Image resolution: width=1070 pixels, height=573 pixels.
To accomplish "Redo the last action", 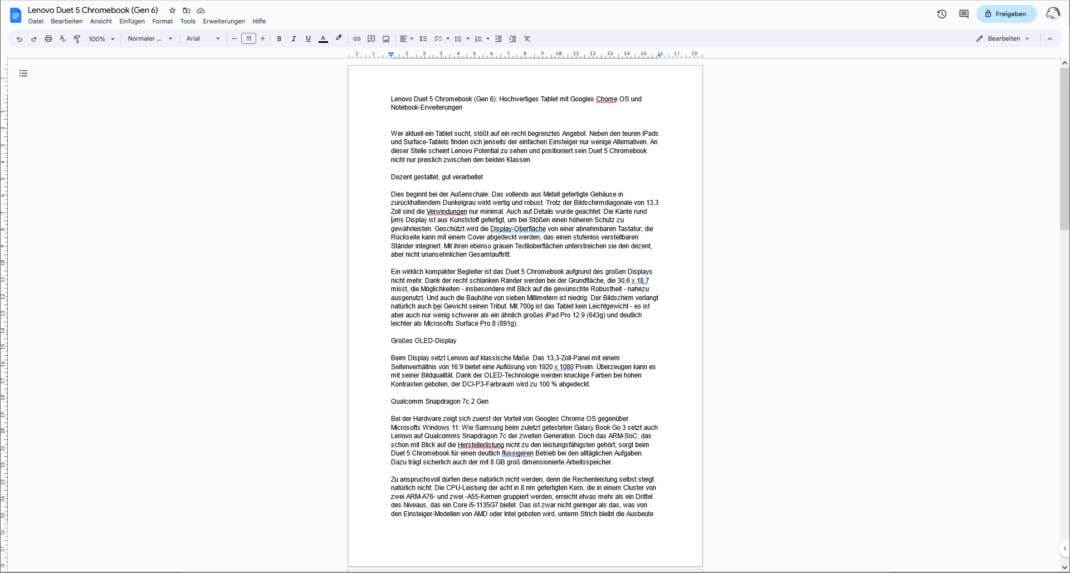I will coord(33,39).
